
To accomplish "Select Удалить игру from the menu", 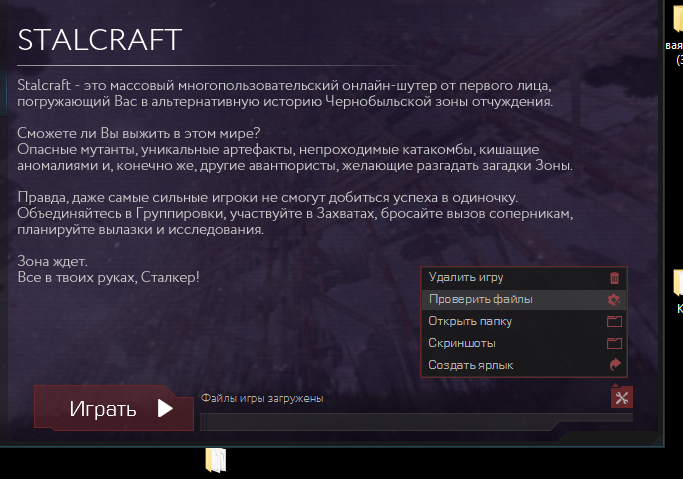I will point(524,278).
